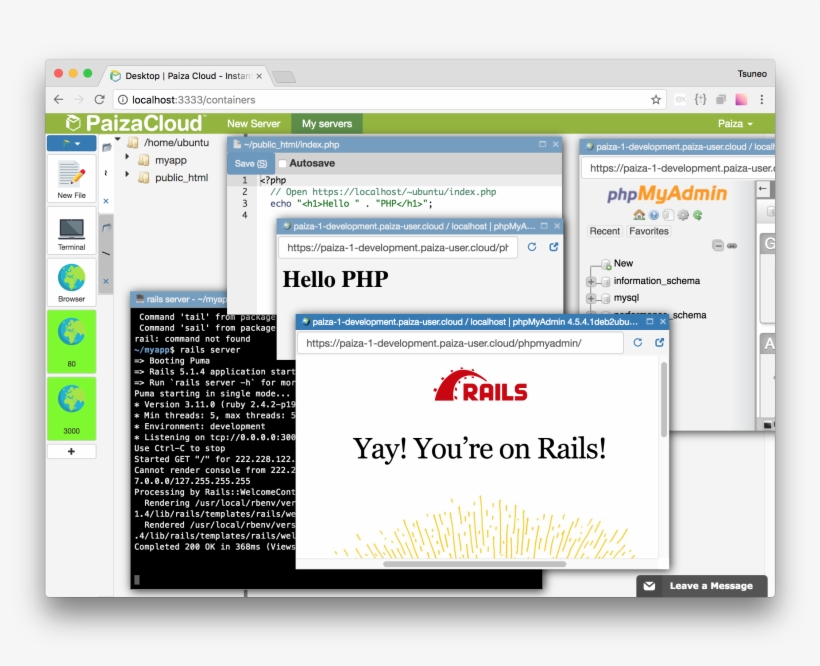This screenshot has height=666, width=820.
Task: Click the Rails logo image
Action: 481,386
